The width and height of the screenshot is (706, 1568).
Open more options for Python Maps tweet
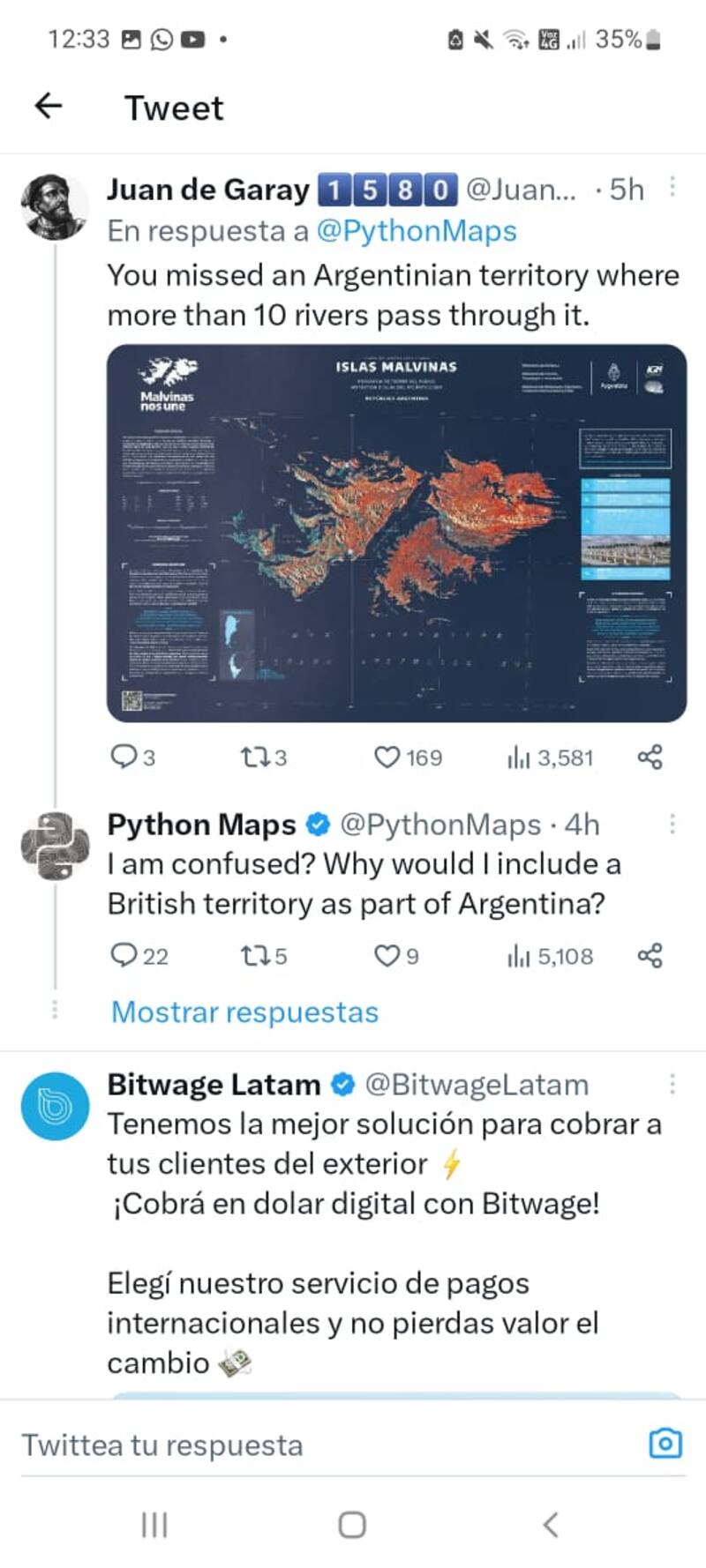pos(672,824)
